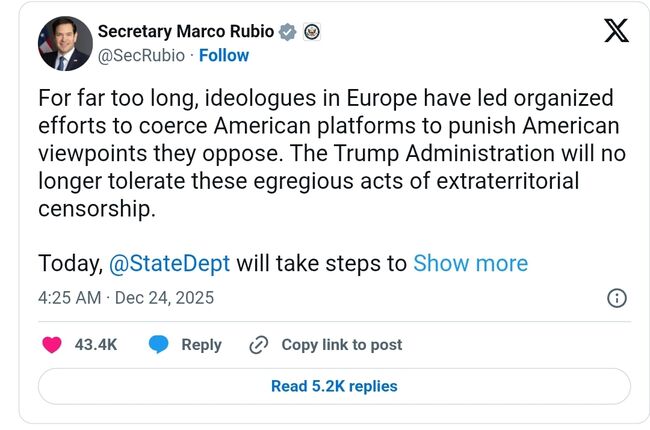650x430 pixels.
Task: Click the X logo icon
Action: (617, 31)
